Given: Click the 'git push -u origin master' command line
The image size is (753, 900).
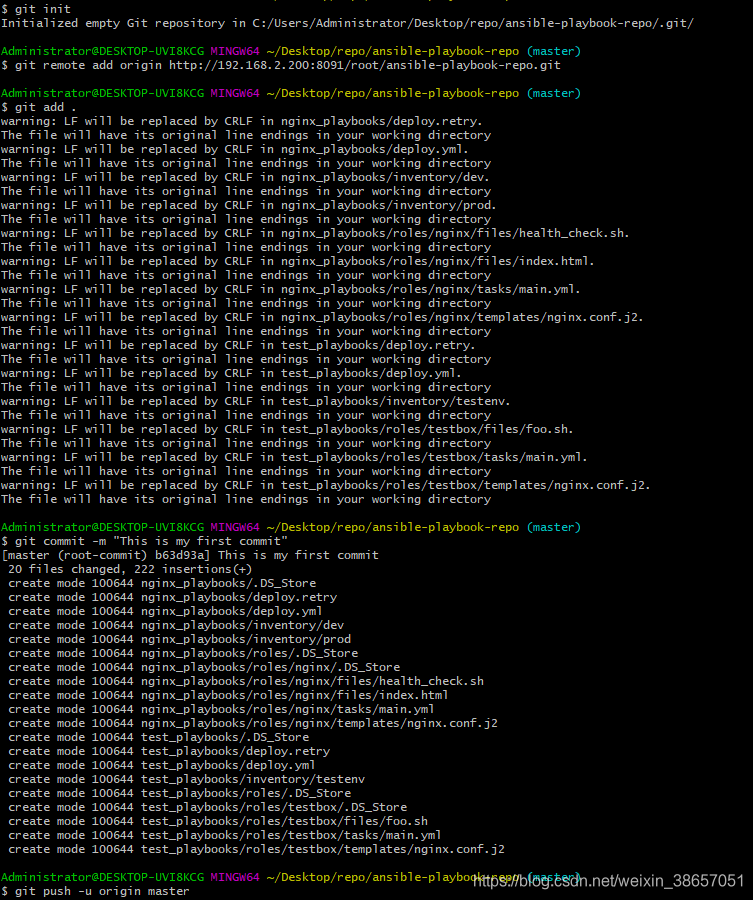Looking at the screenshot, I should pyautogui.click(x=95, y=891).
